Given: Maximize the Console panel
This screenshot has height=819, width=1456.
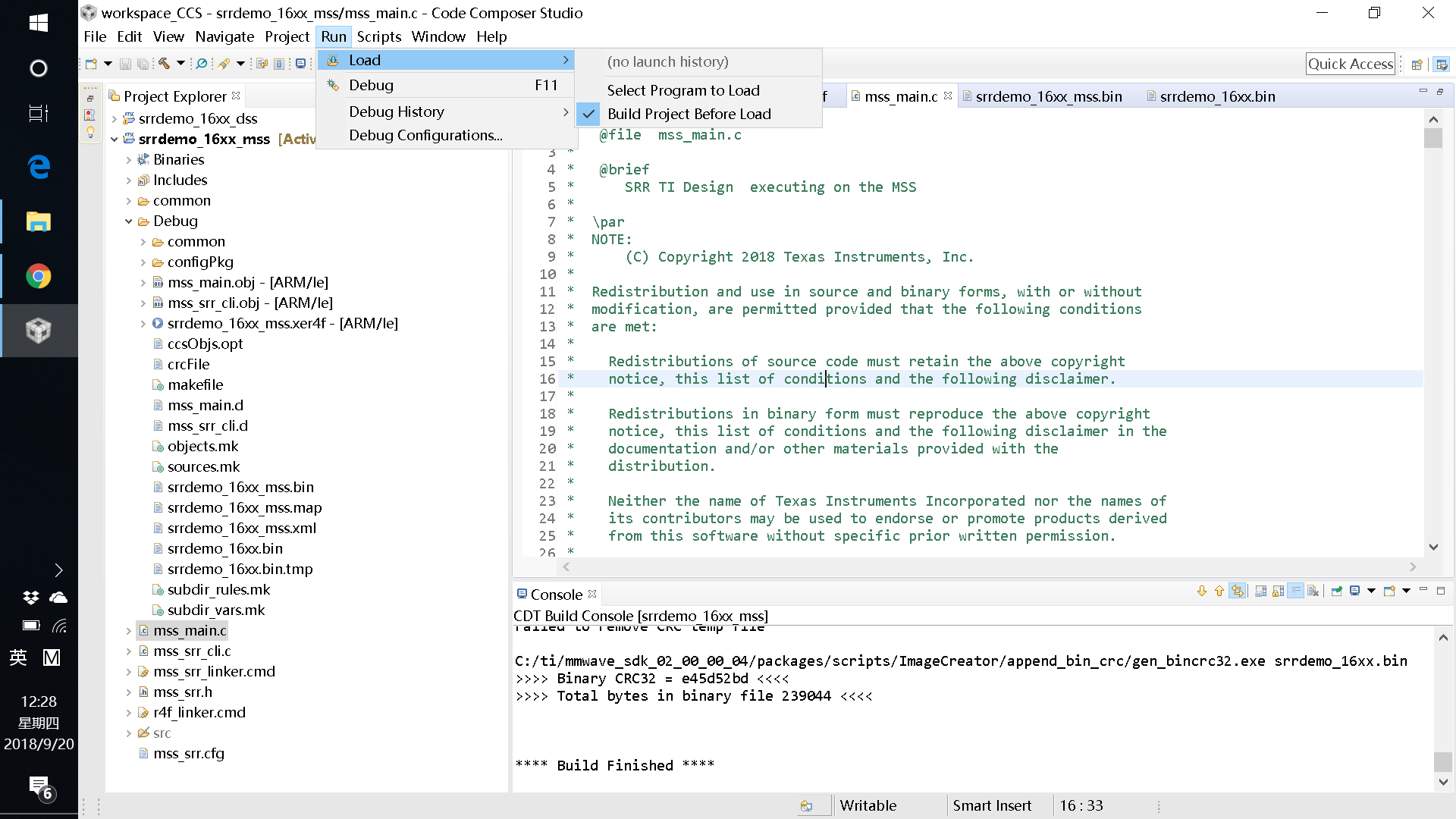Looking at the screenshot, I should point(1441,591).
